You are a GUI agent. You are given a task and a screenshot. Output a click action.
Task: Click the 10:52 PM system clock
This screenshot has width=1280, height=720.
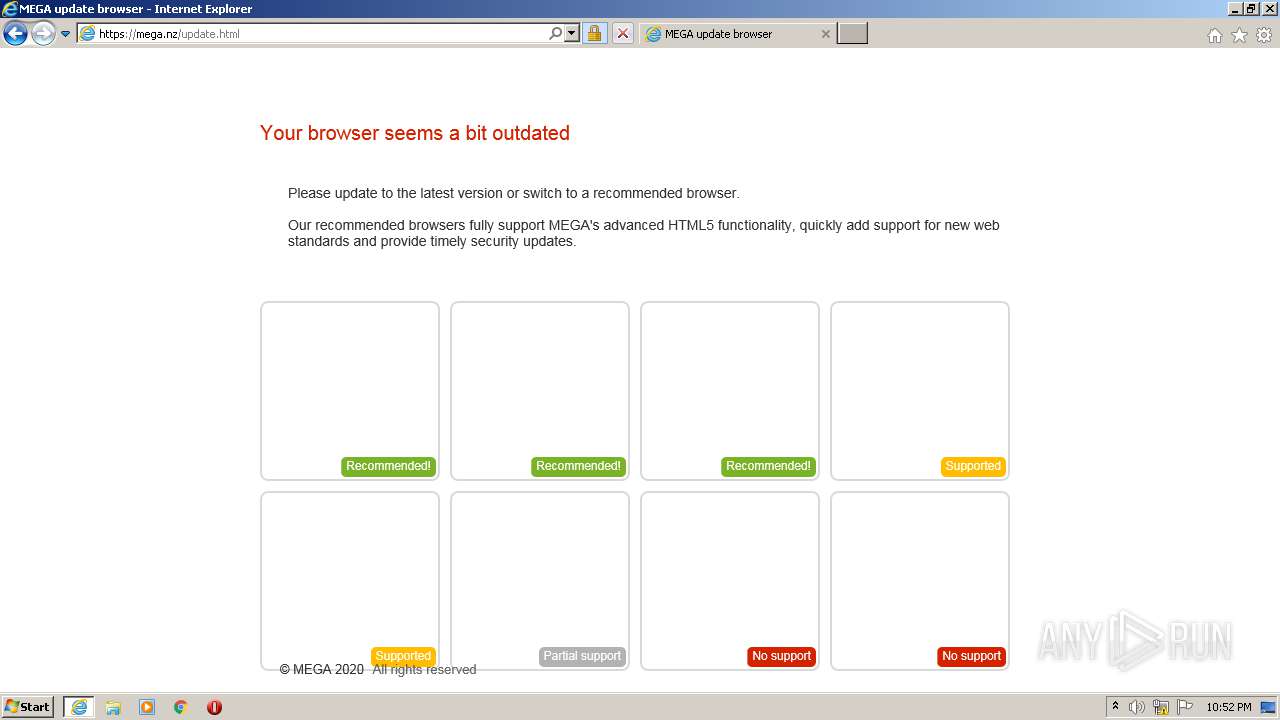click(1228, 707)
